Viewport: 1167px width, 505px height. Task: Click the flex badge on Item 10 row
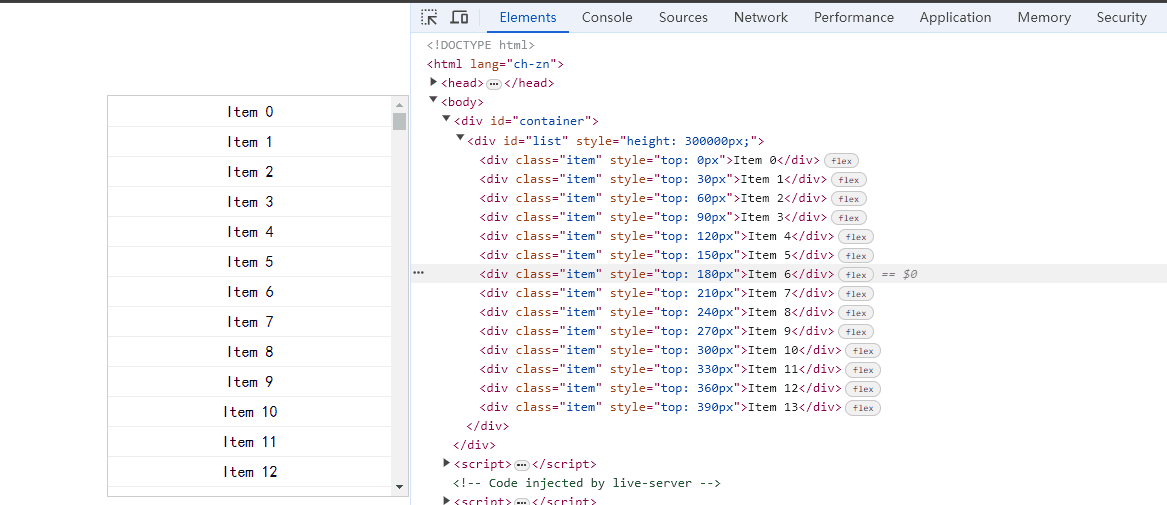click(x=863, y=350)
